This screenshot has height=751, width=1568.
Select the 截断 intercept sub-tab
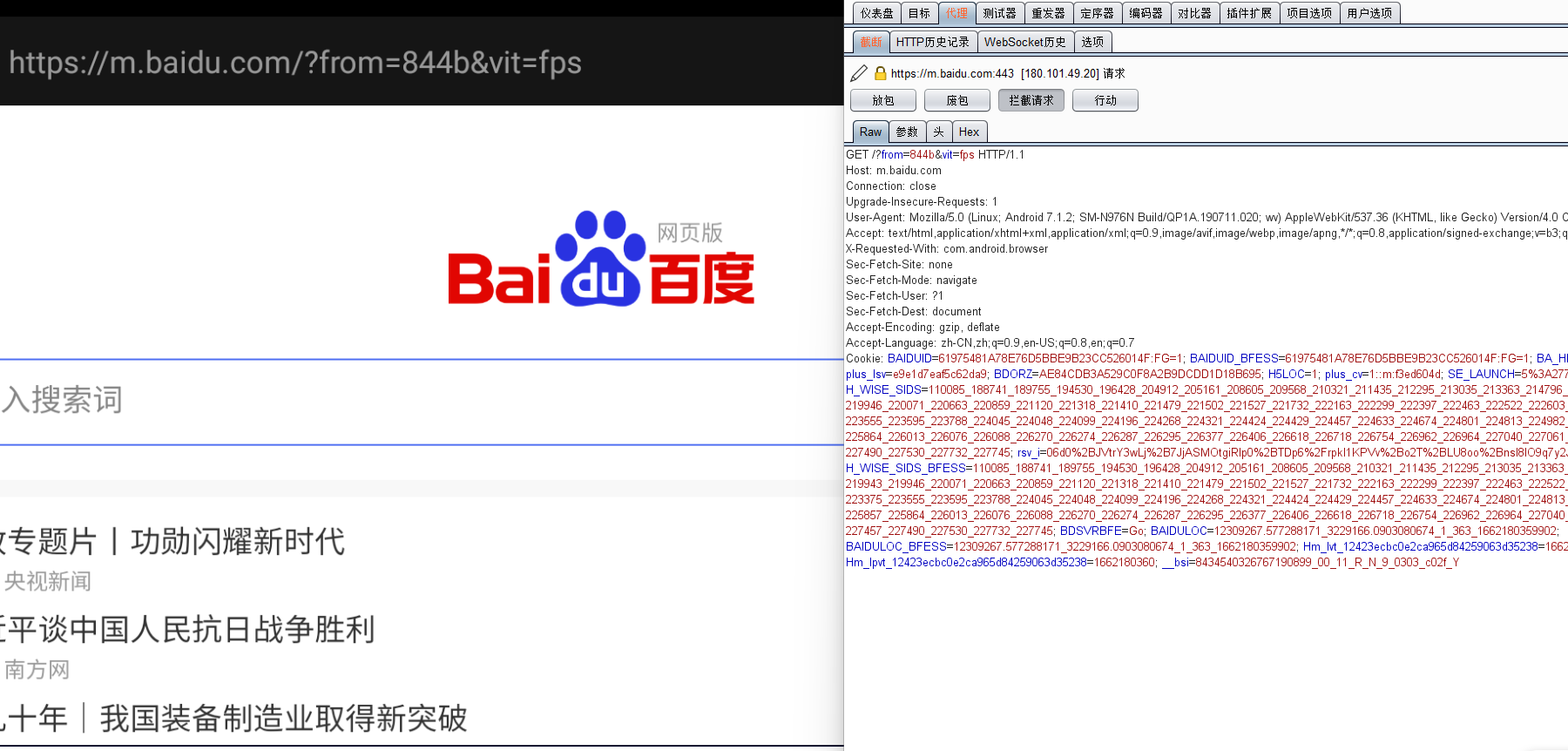point(871,42)
